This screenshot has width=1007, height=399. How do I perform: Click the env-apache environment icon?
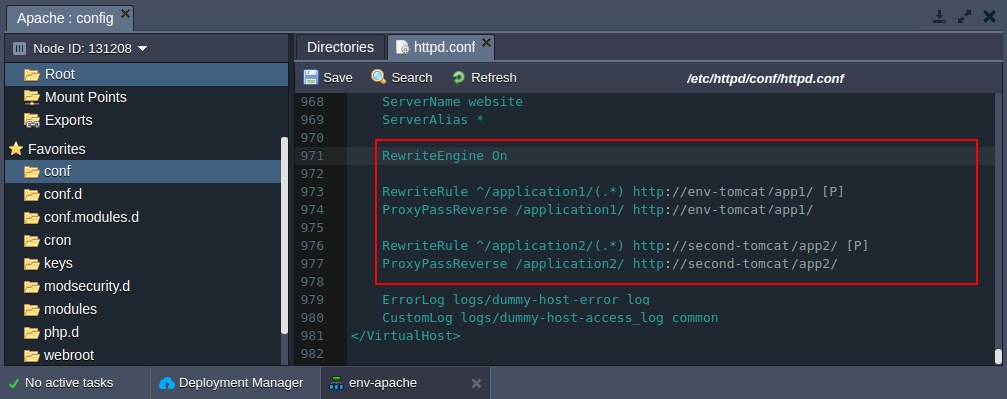[x=336, y=383]
